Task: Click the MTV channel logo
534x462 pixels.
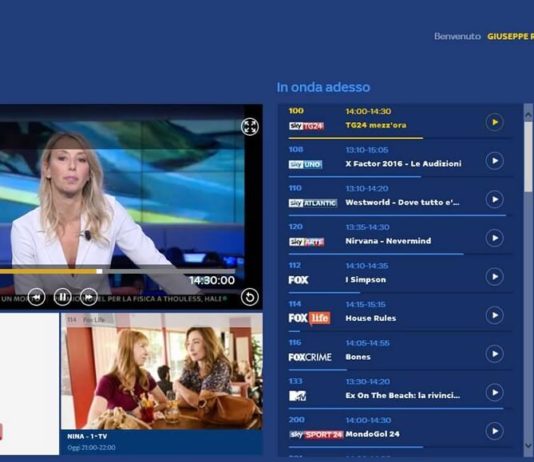Action: (297, 396)
